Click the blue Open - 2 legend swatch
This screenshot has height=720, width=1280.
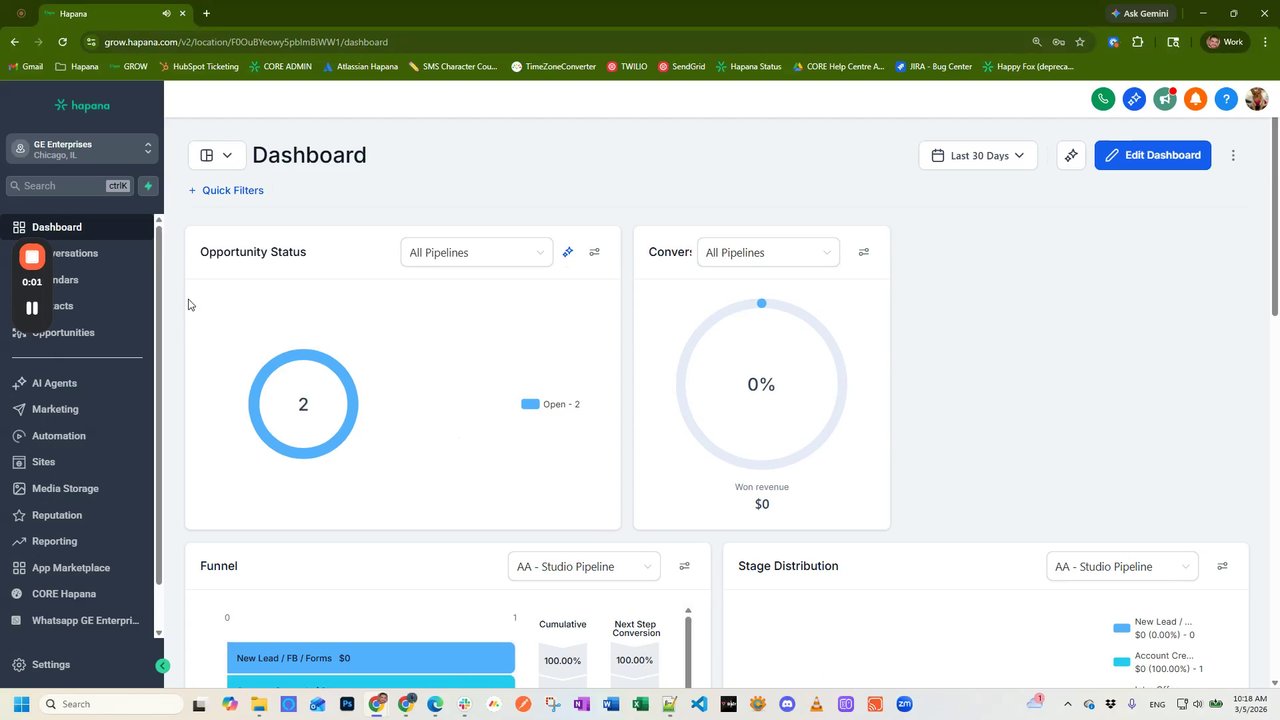tap(530, 404)
